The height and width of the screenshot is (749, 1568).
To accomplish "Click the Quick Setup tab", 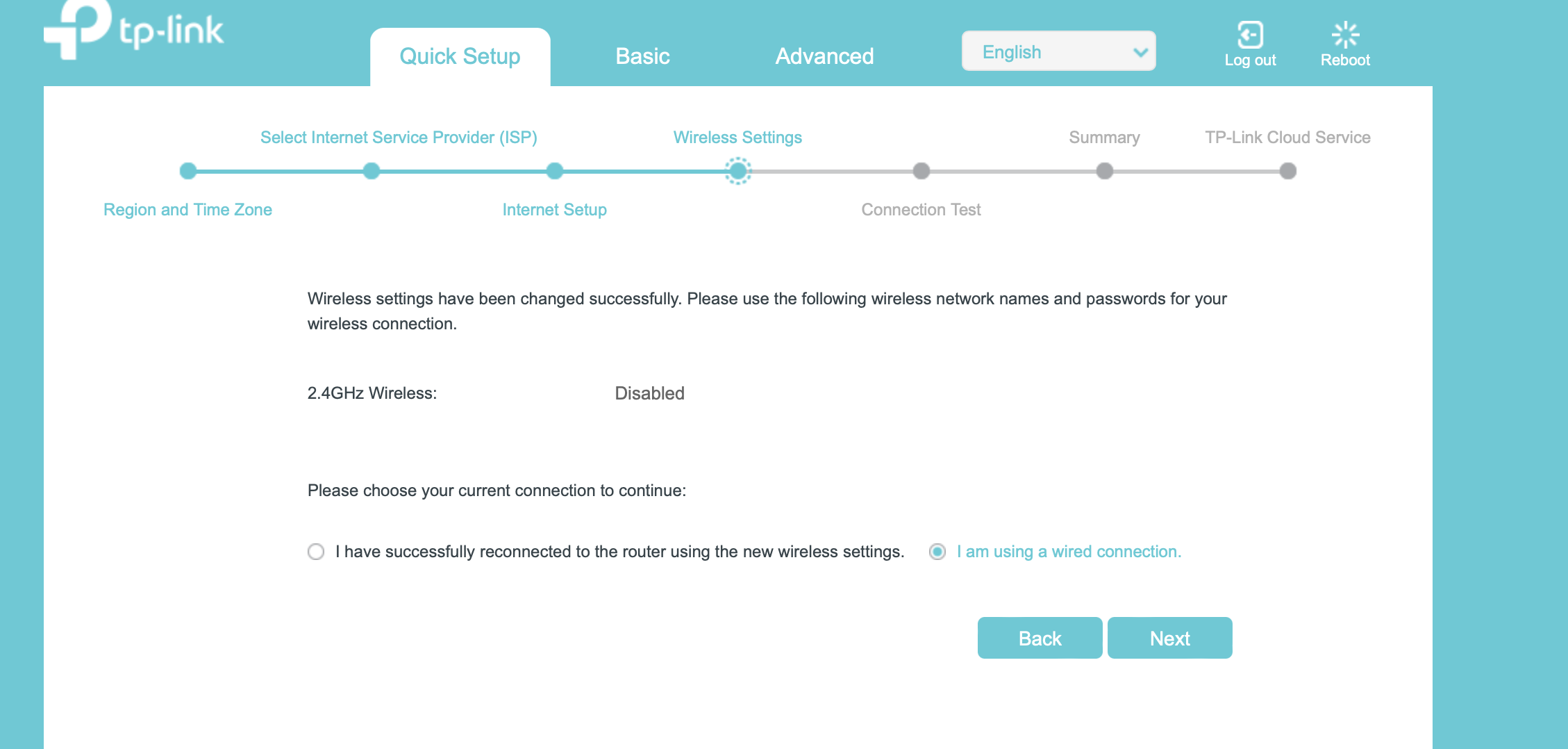I will (x=460, y=56).
